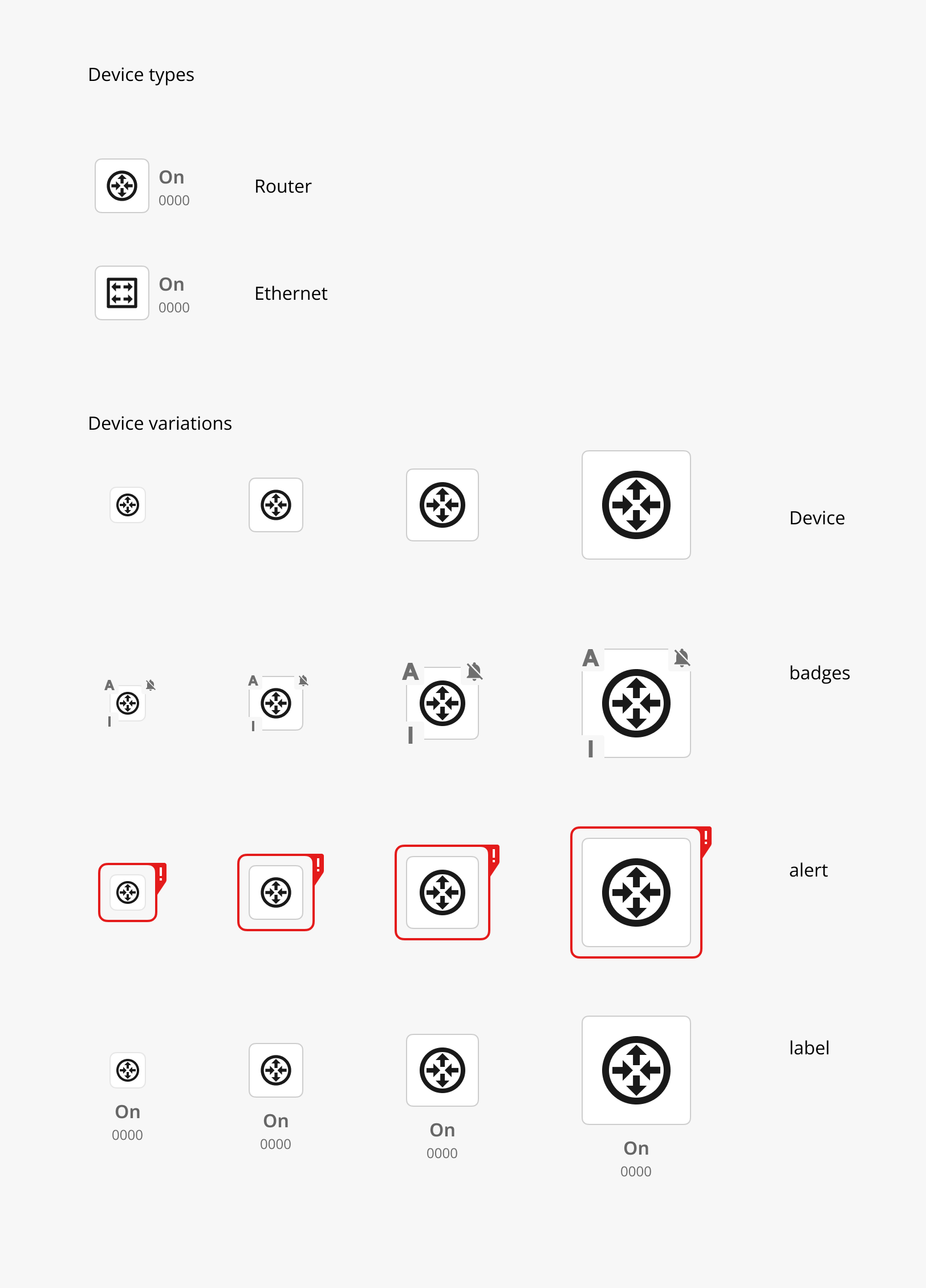Click the 'alert' row label
Screen dimensions: 926x1288
808,870
